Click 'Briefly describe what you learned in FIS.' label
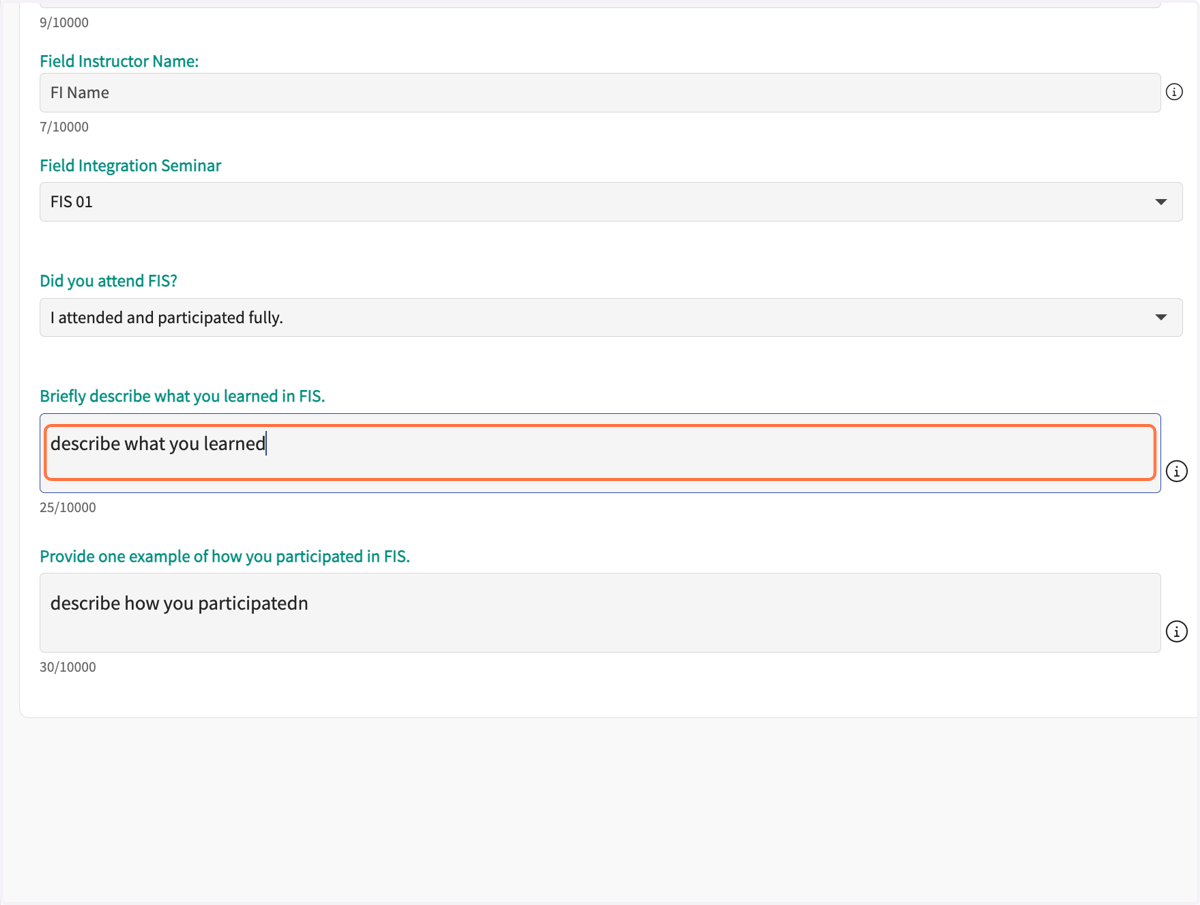Viewport: 1200px width, 905px height. [x=182, y=396]
